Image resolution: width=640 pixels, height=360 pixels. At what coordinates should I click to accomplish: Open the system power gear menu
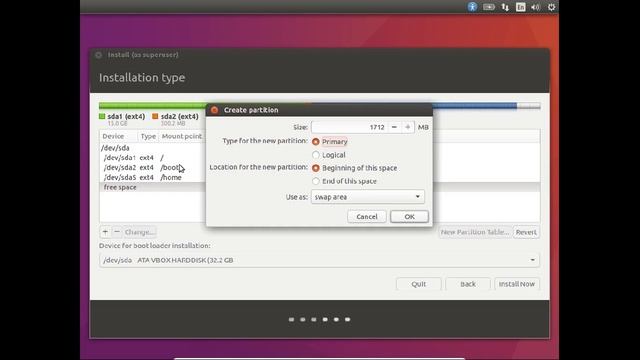pos(551,7)
